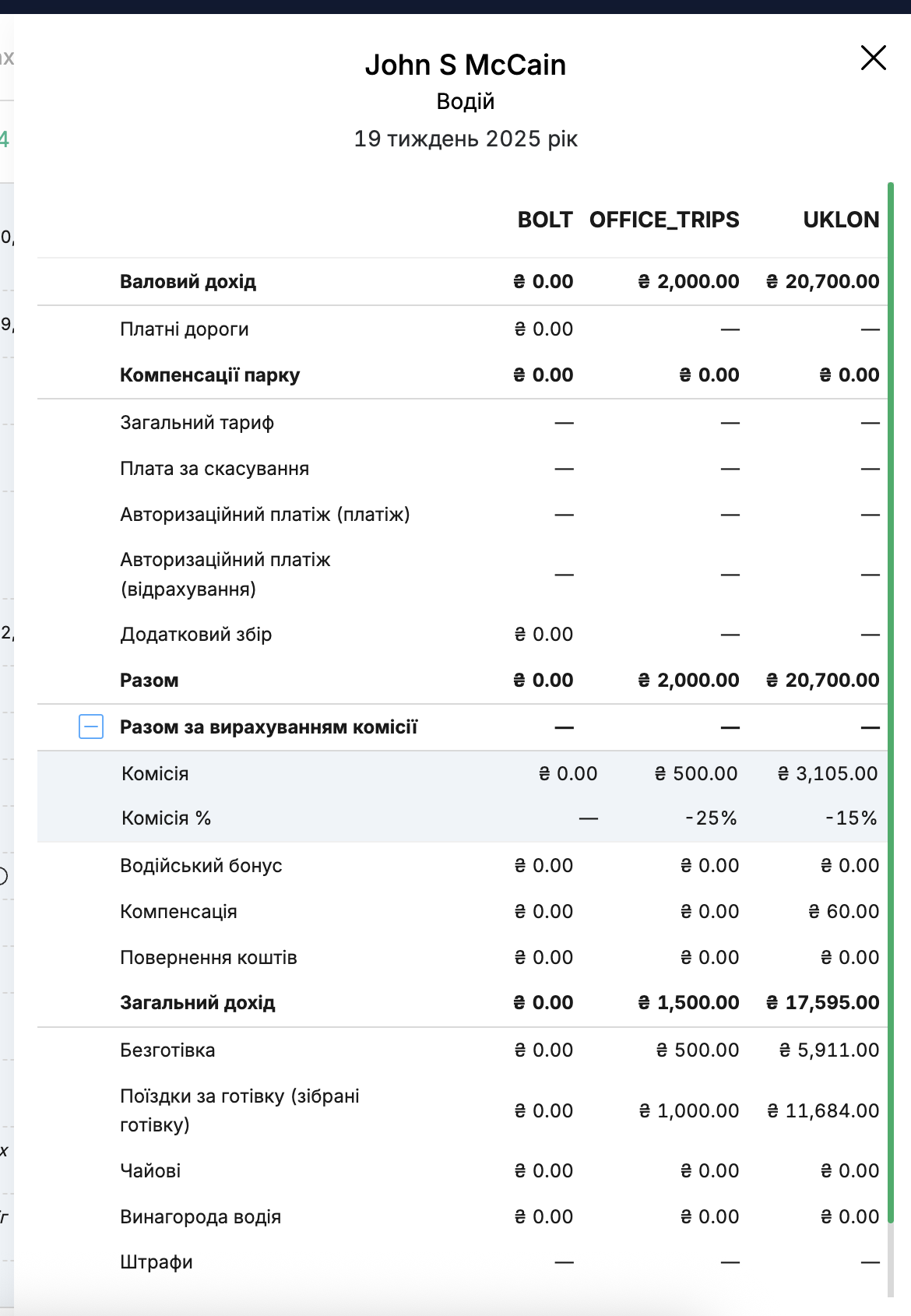
Task: Click the 'Комісія %' row label
Action: pyautogui.click(x=167, y=818)
